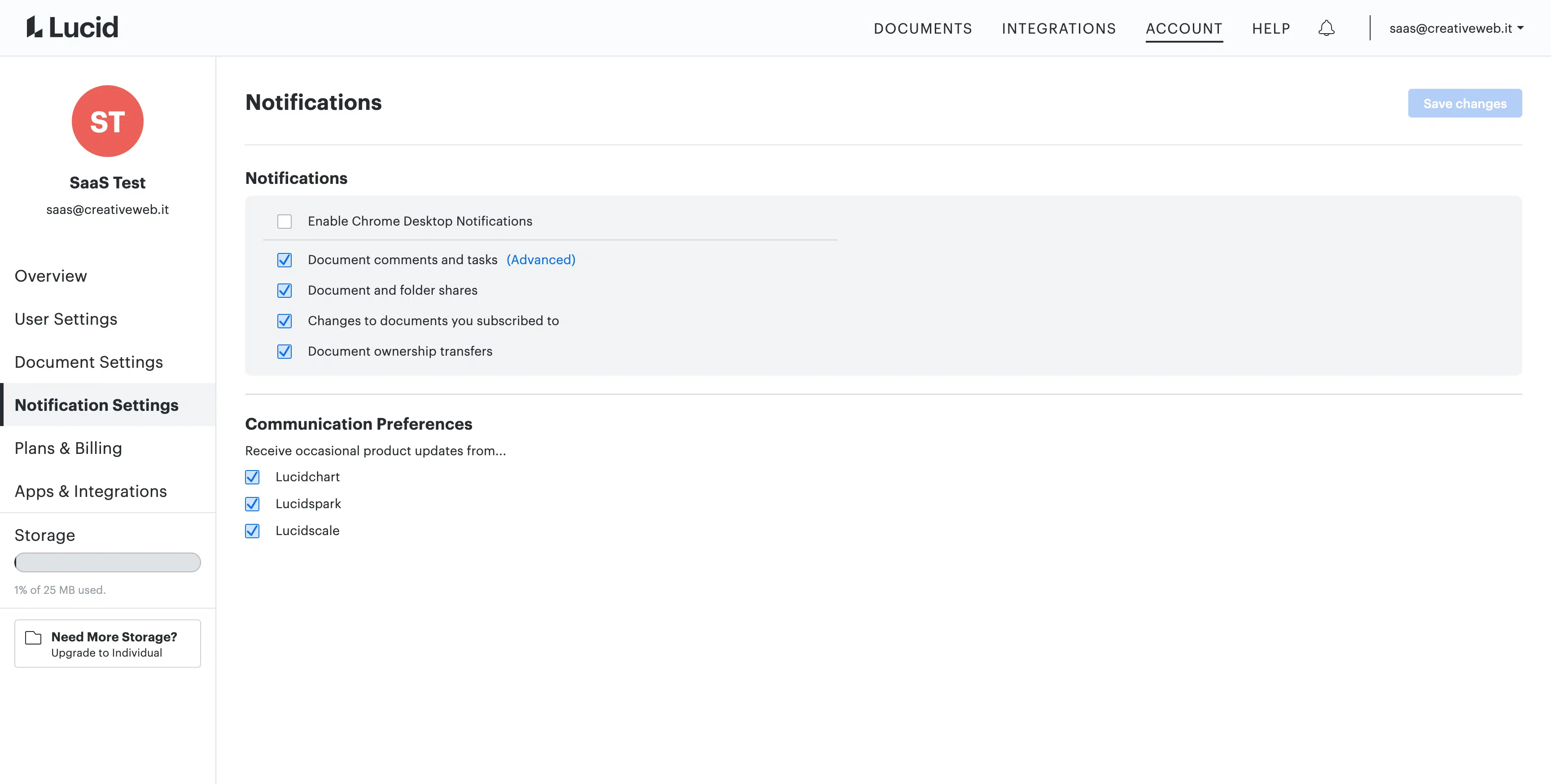Toggle Lucidspark updates checkbox
This screenshot has width=1551, height=784.
click(252, 504)
